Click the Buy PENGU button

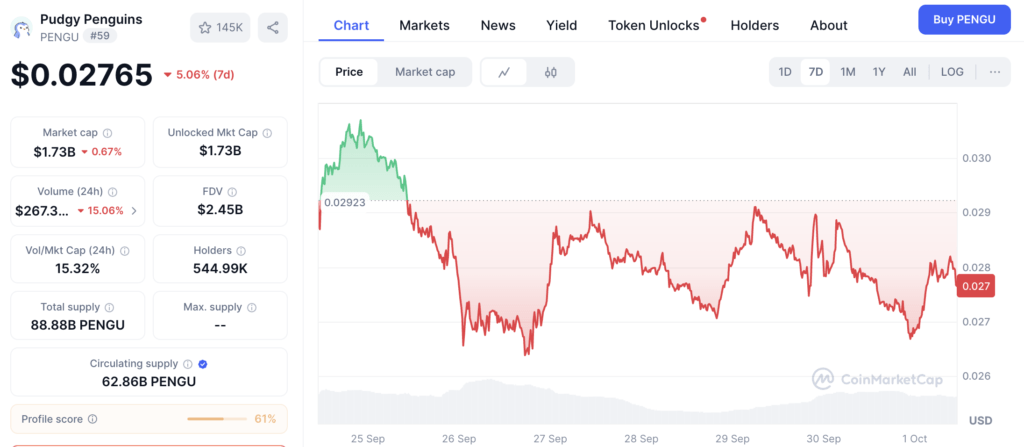pyautogui.click(x=964, y=19)
